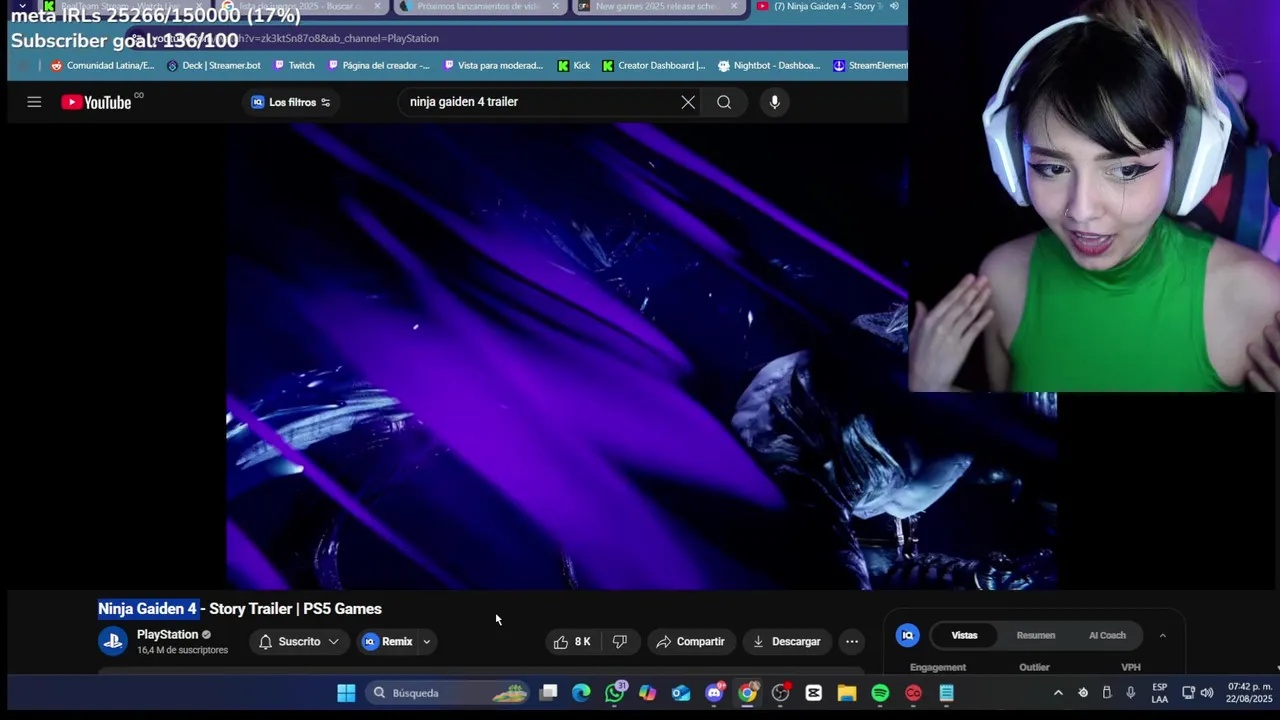The width and height of the screenshot is (1280, 720).
Task: Click the magnifier search button
Action: 724,102
